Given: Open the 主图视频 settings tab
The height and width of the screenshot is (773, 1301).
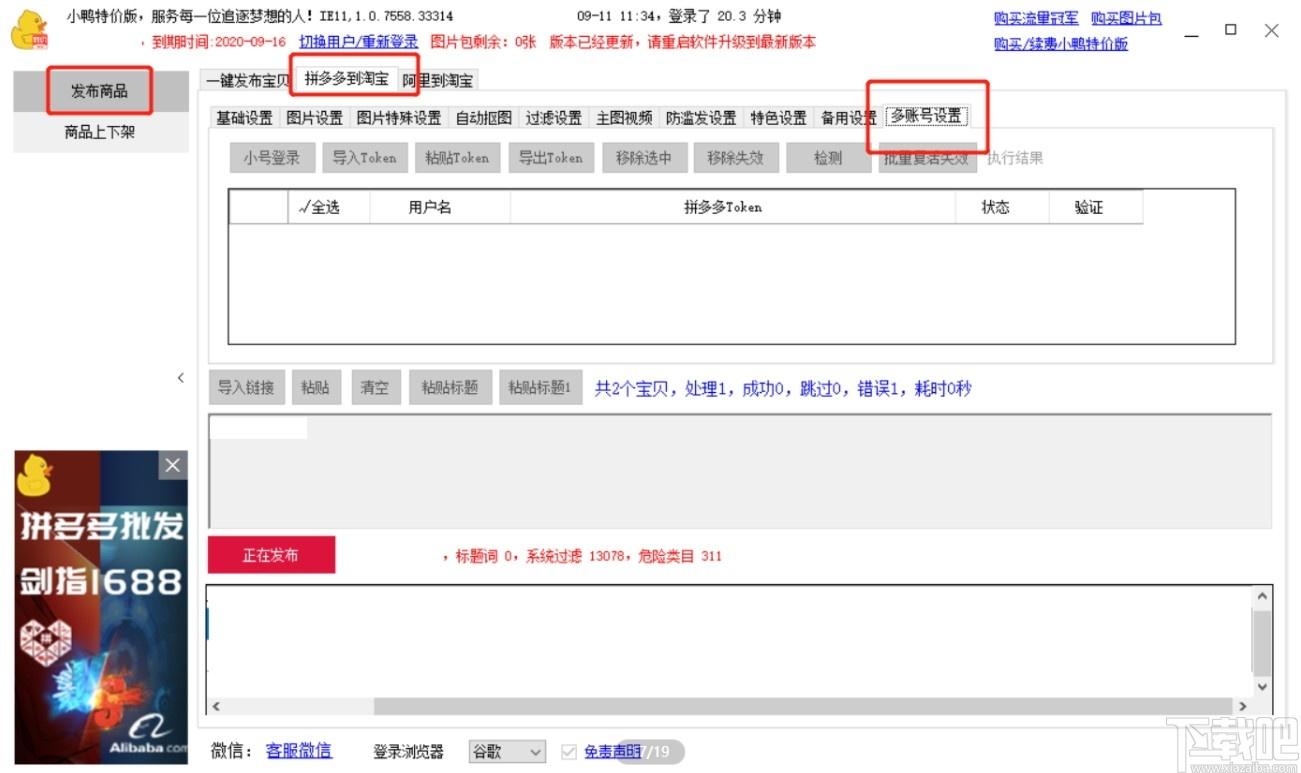Looking at the screenshot, I should tap(624, 118).
